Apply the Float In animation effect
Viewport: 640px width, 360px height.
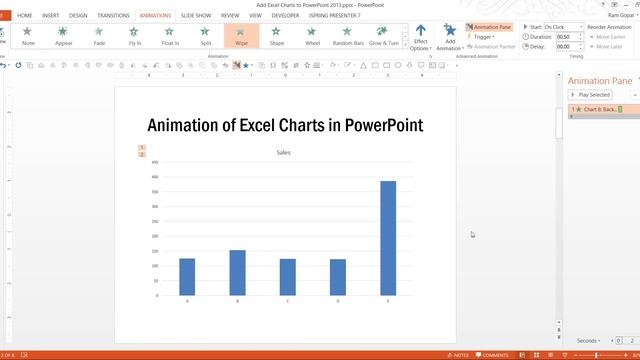click(x=170, y=36)
